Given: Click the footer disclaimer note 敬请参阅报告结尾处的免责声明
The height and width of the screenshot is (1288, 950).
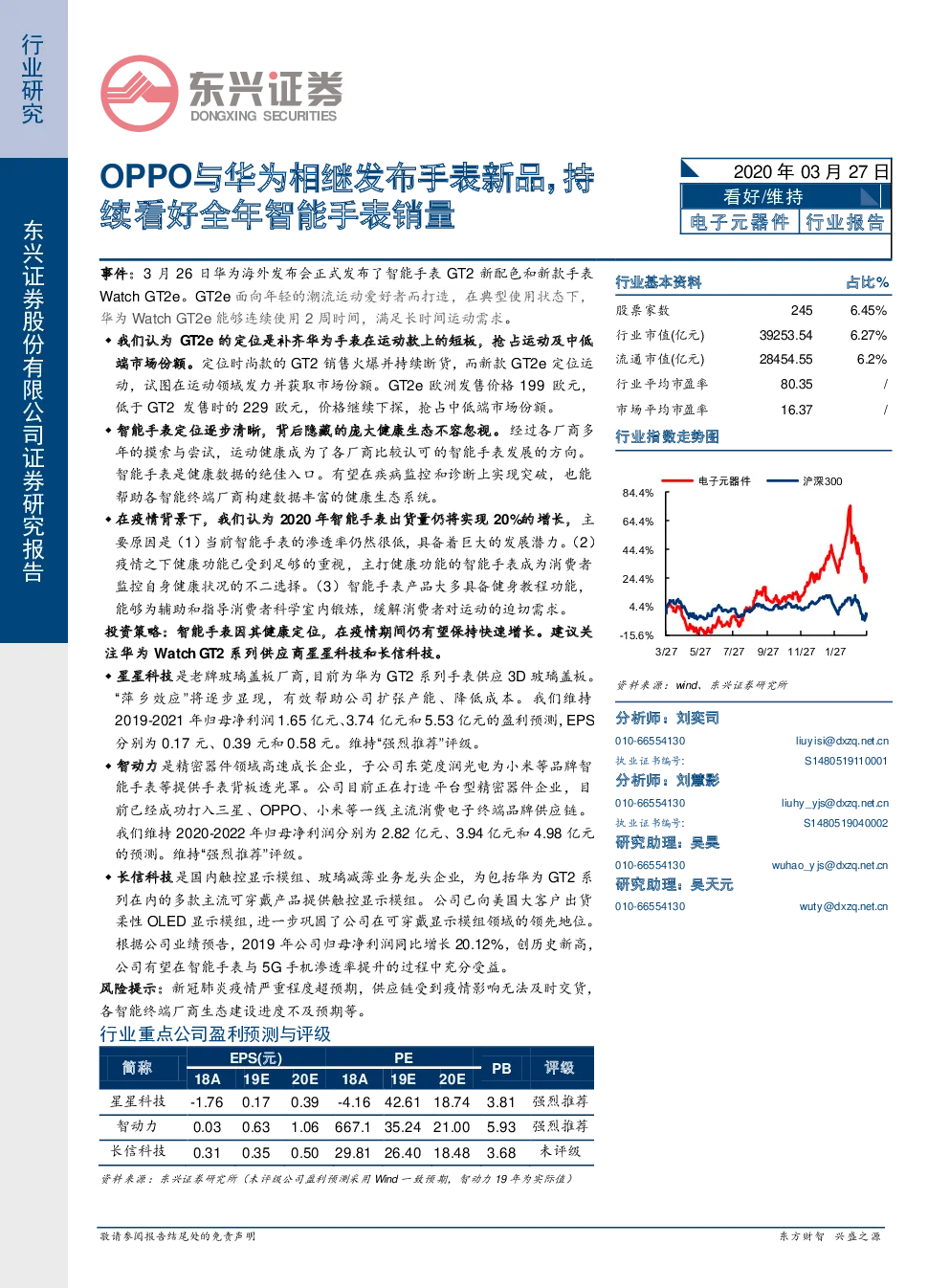Looking at the screenshot, I should click(178, 1236).
